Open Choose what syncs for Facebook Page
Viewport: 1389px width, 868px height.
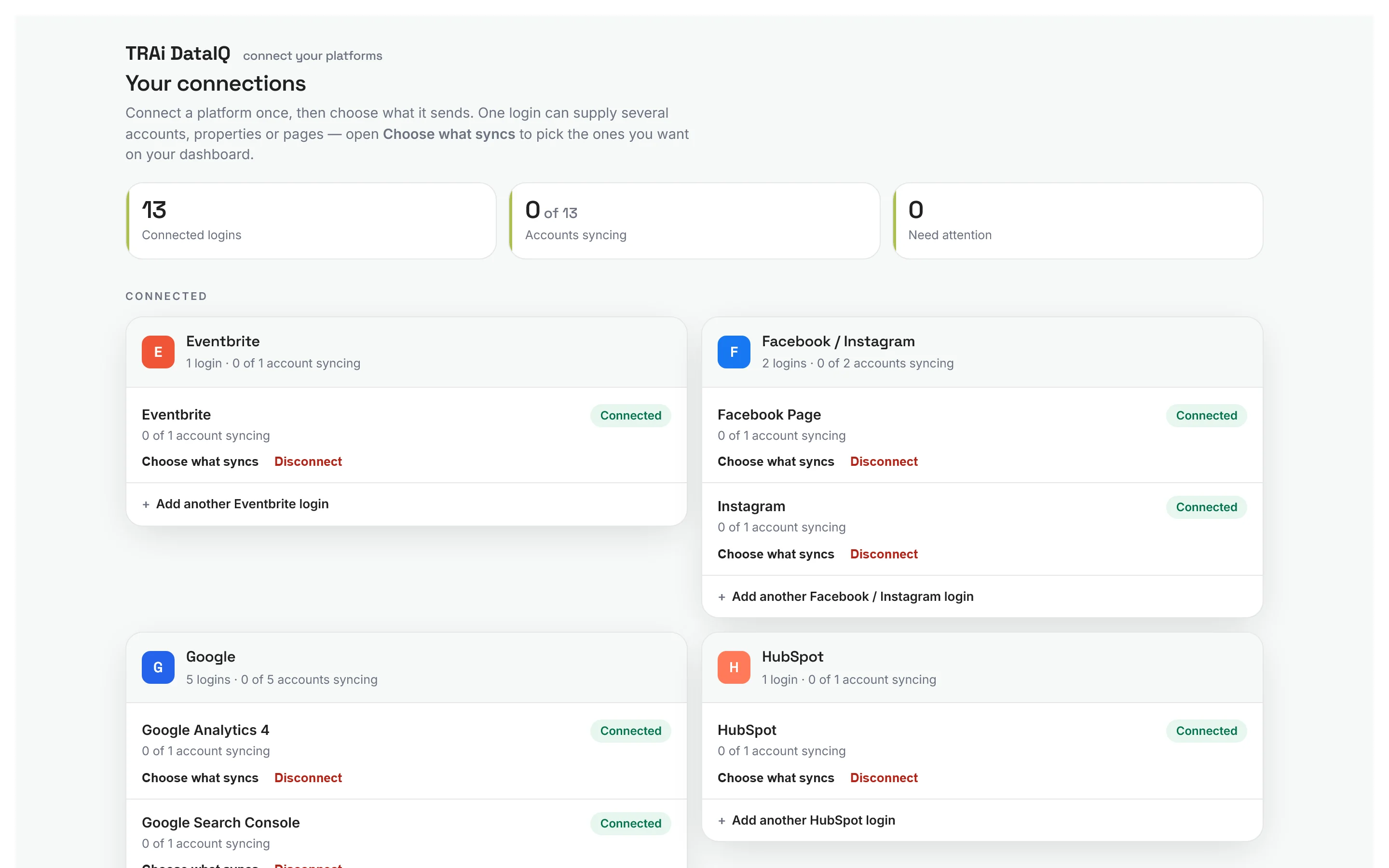pos(776,461)
